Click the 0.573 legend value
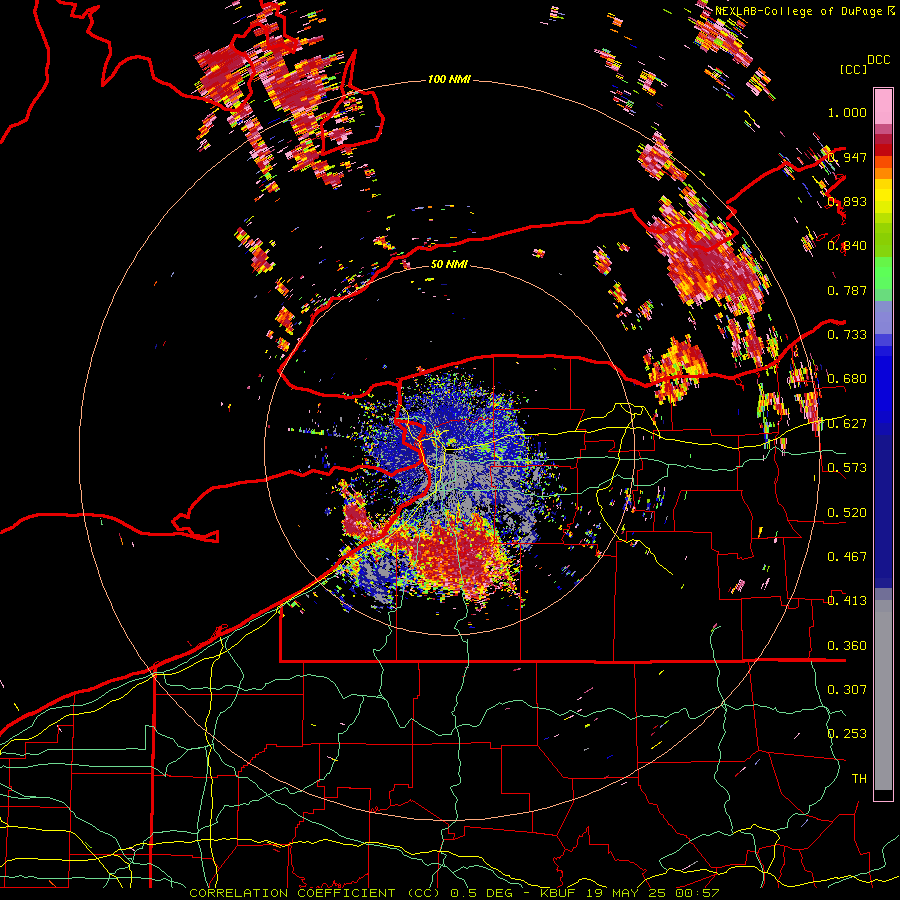900x900 pixels. click(x=847, y=467)
